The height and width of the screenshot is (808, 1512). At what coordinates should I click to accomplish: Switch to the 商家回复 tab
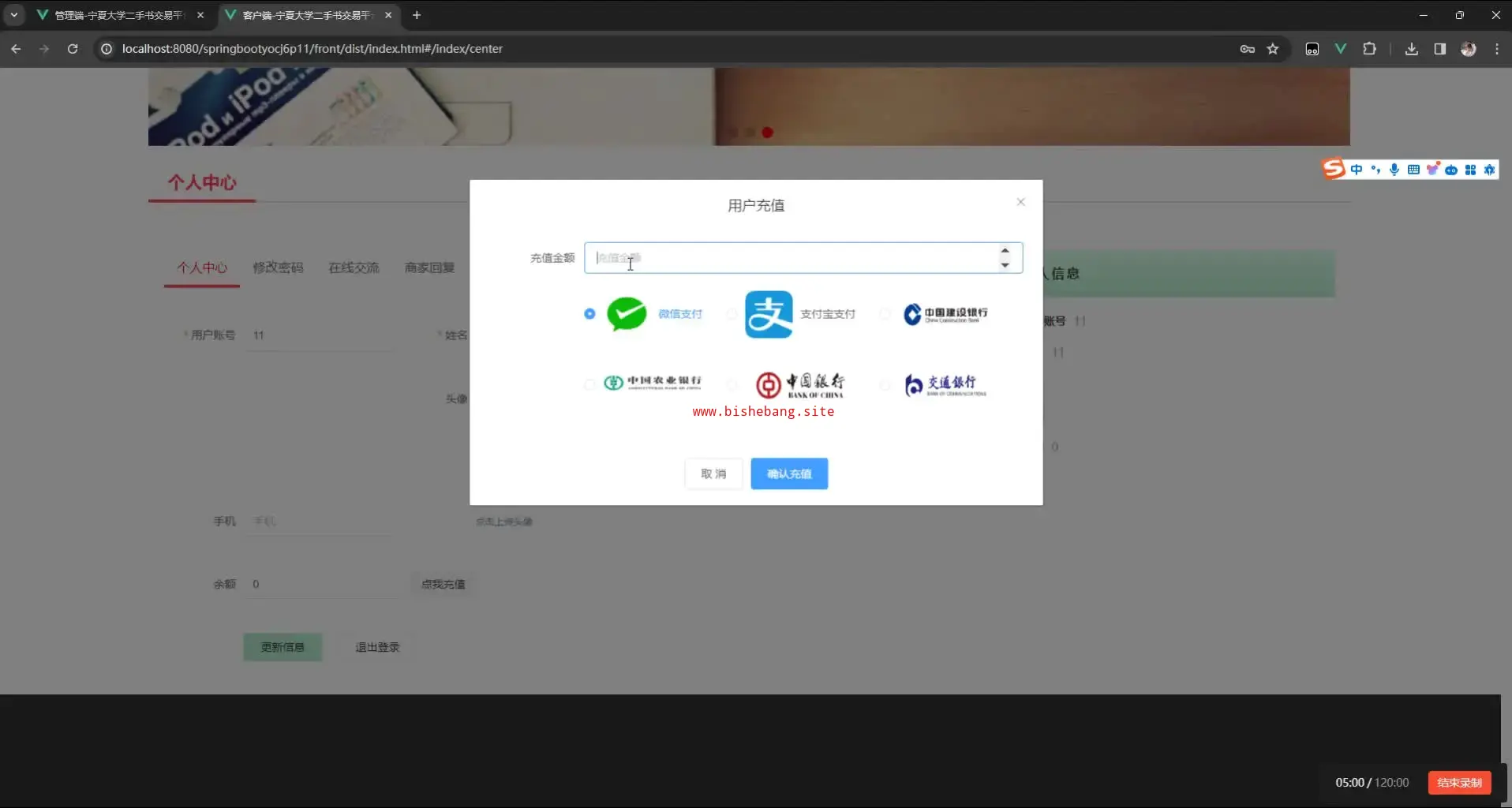point(429,267)
